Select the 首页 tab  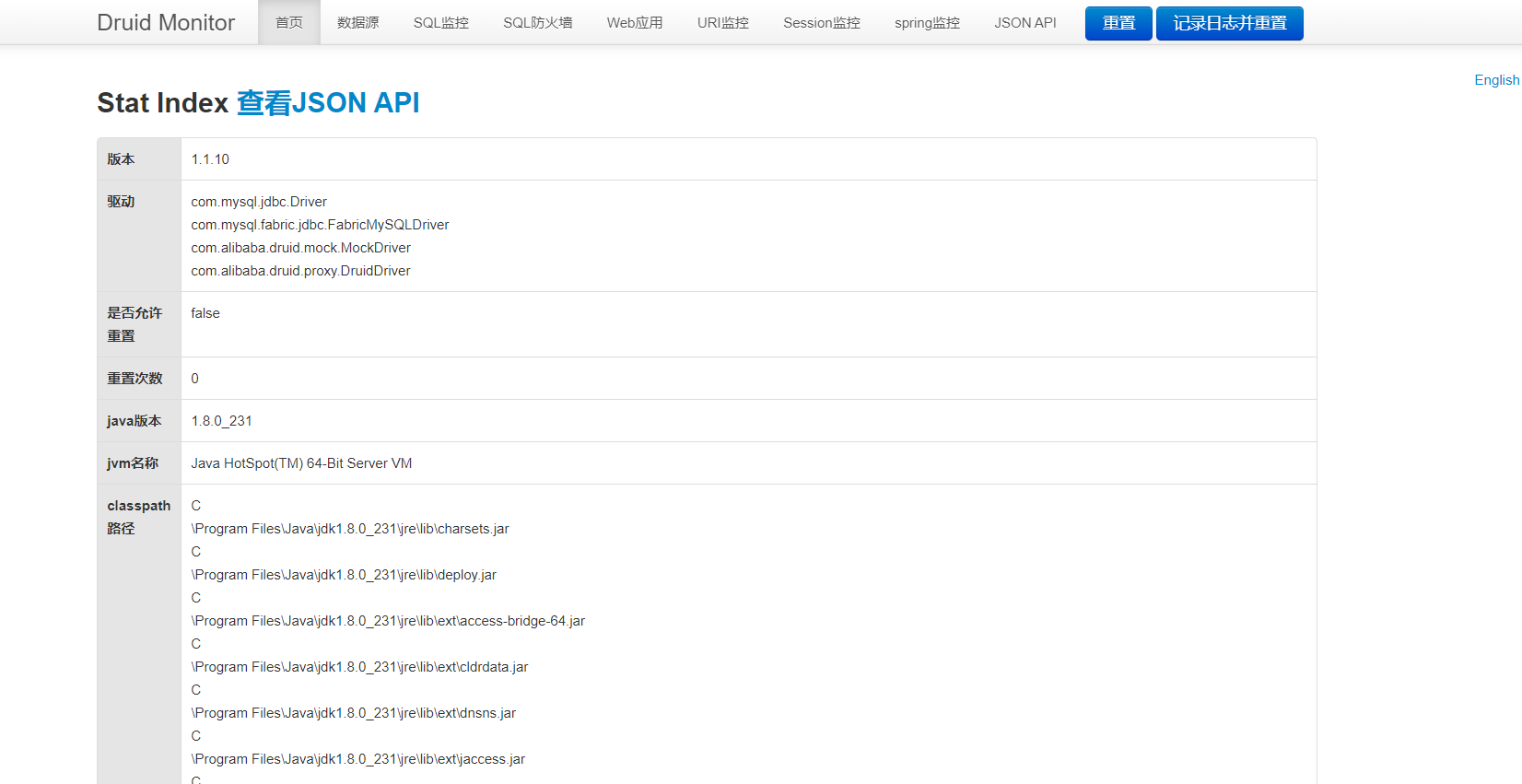pos(289,22)
